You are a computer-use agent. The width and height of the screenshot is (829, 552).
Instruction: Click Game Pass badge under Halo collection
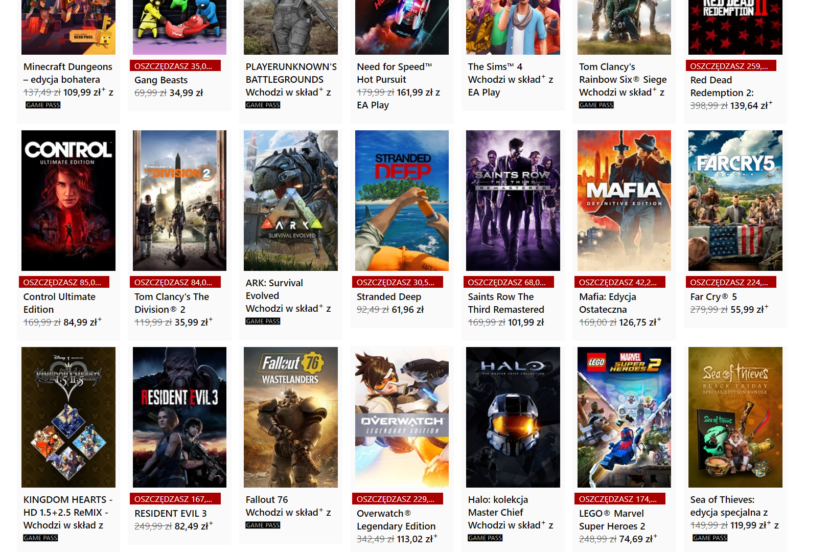pyautogui.click(x=485, y=538)
